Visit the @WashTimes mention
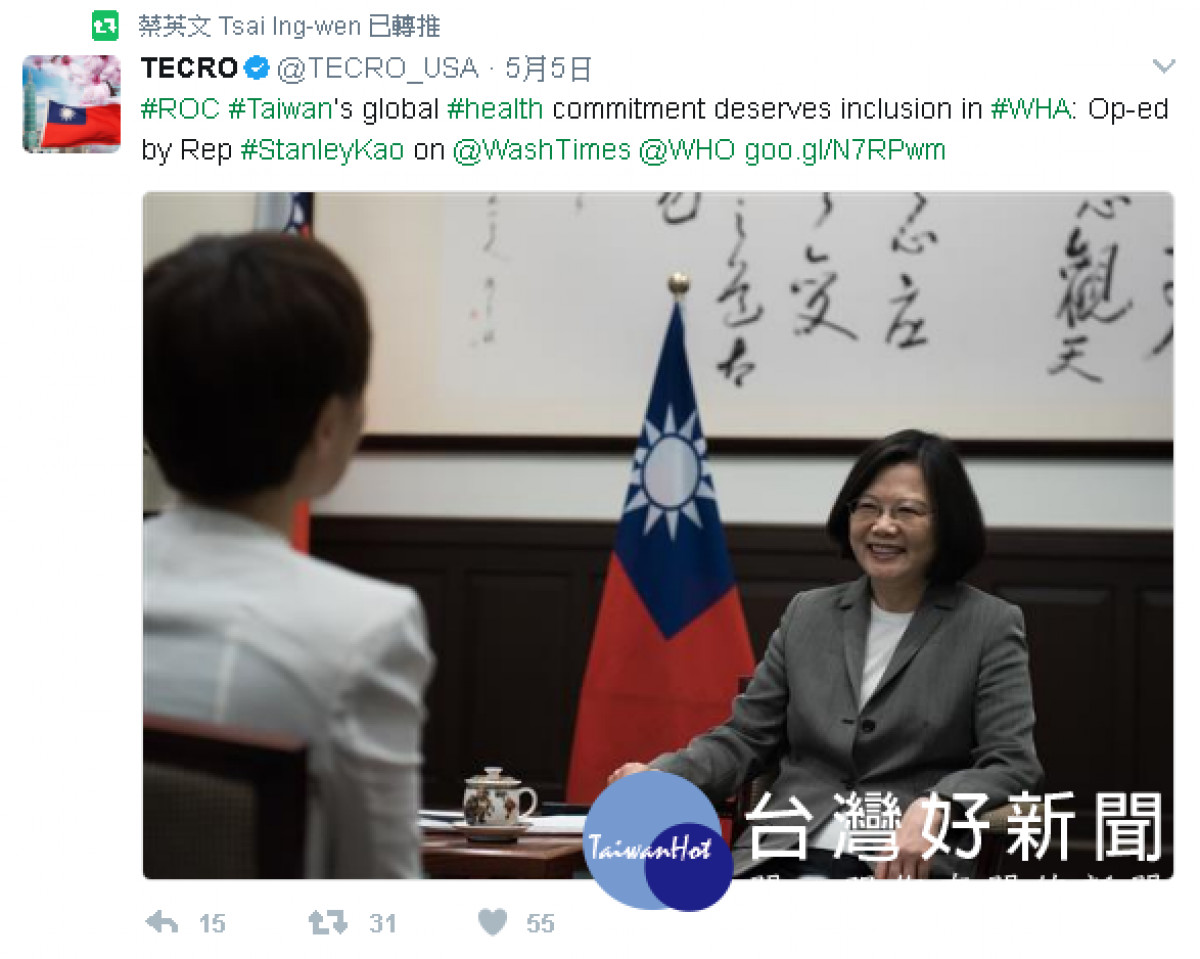Viewport: 1200px width, 959px height. pos(541,150)
